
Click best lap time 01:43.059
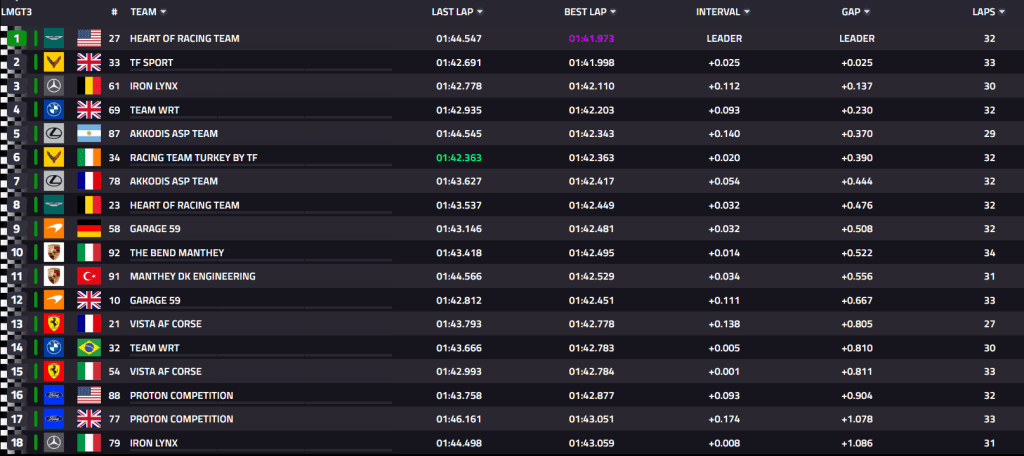click(592, 442)
